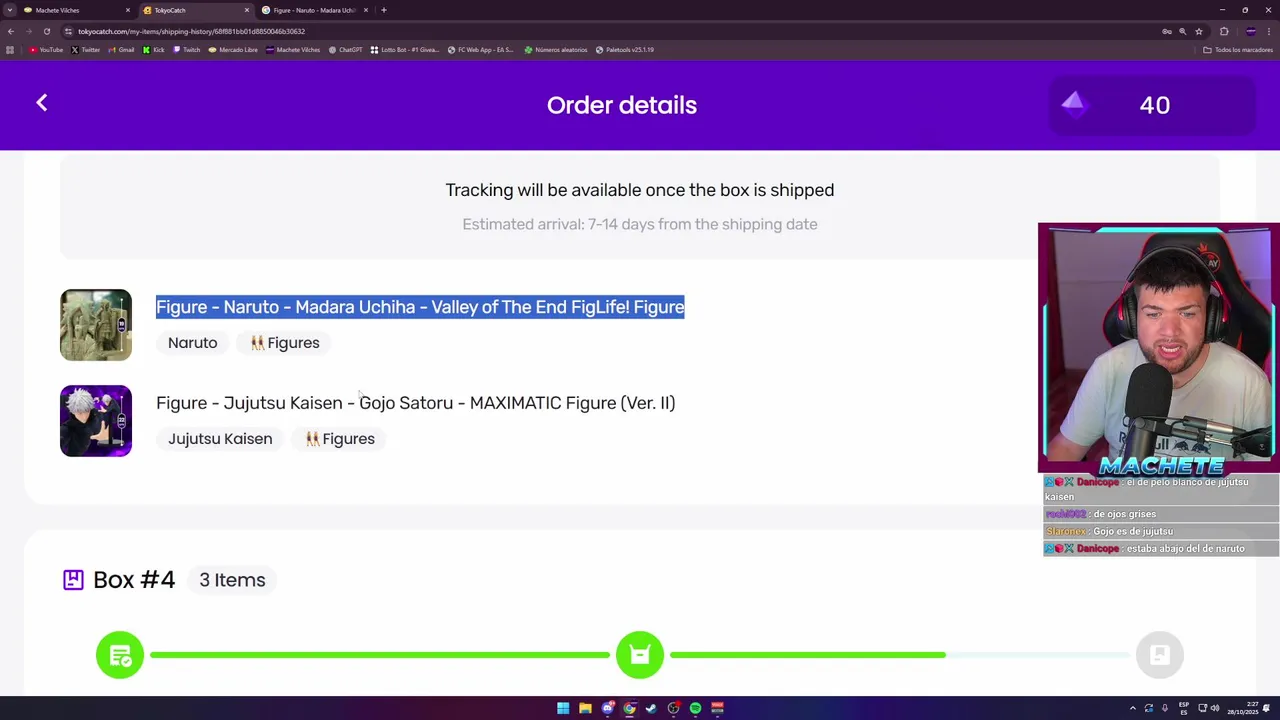Open the Machete Vilches bookmark
This screenshot has width=1280, height=720.
[293, 50]
